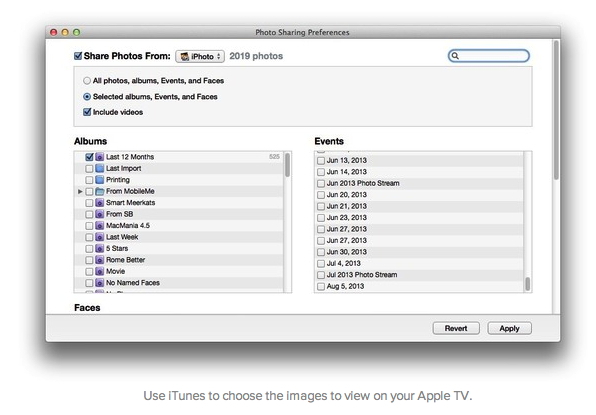The width and height of the screenshot is (596, 415).
Task: Open the iPhoto source dropdown
Action: [x=200, y=56]
